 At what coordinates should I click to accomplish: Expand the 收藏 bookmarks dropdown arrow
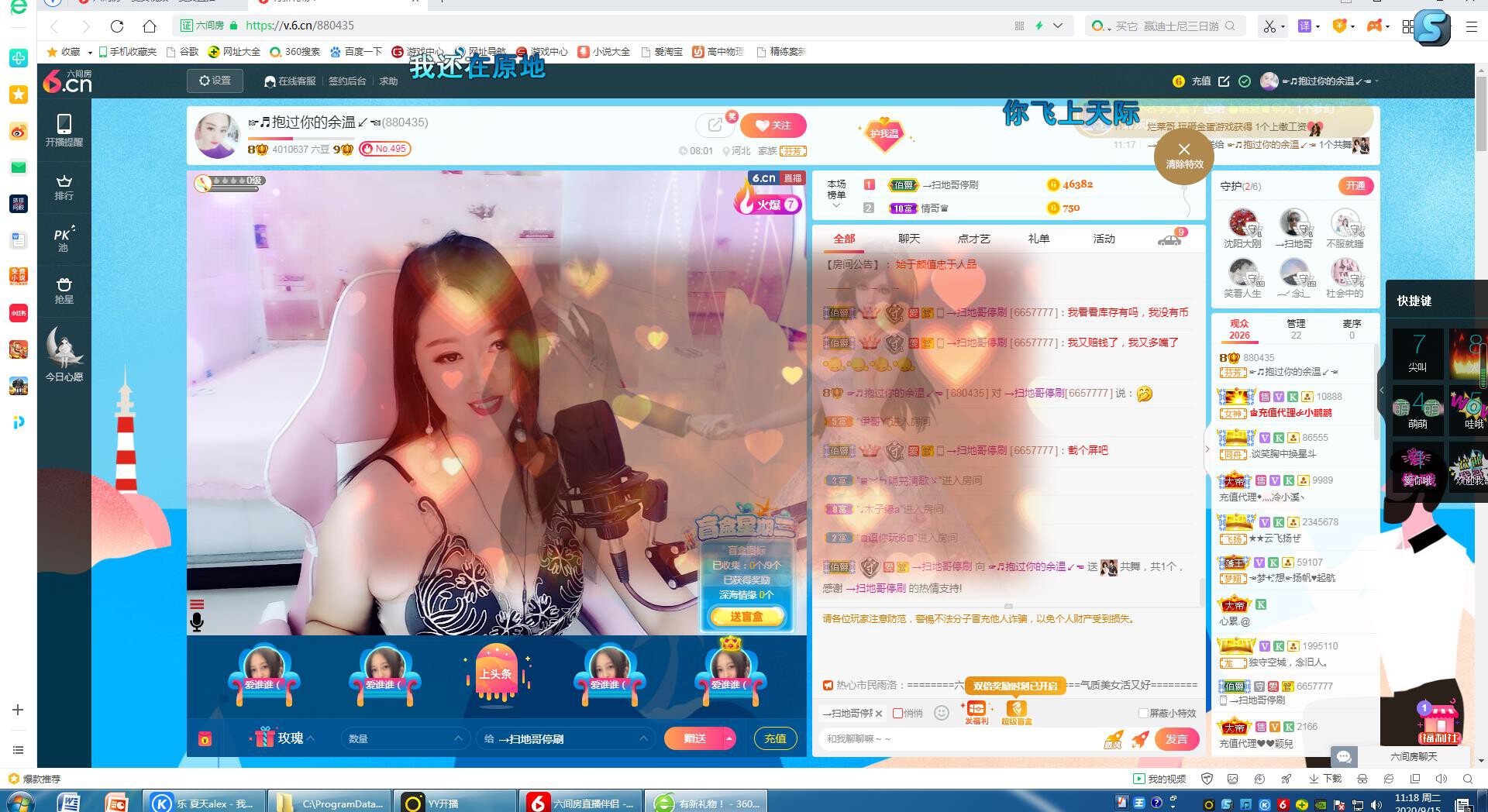[90, 53]
